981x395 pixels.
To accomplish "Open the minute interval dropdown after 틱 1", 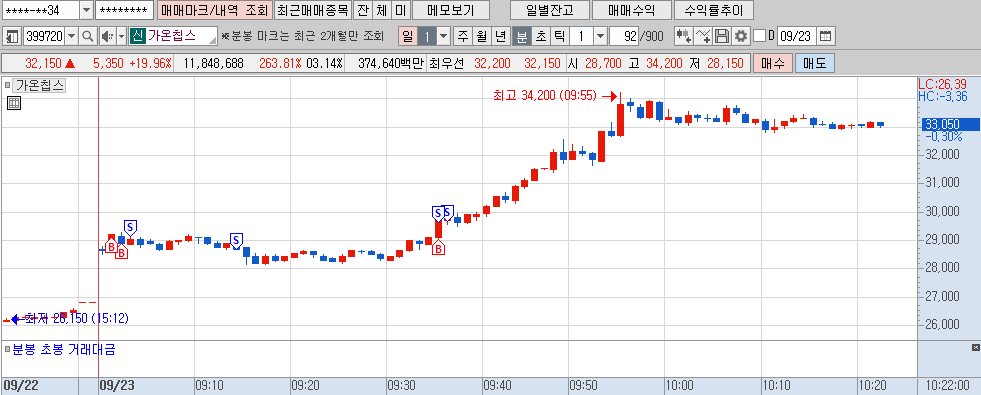I will [x=601, y=36].
